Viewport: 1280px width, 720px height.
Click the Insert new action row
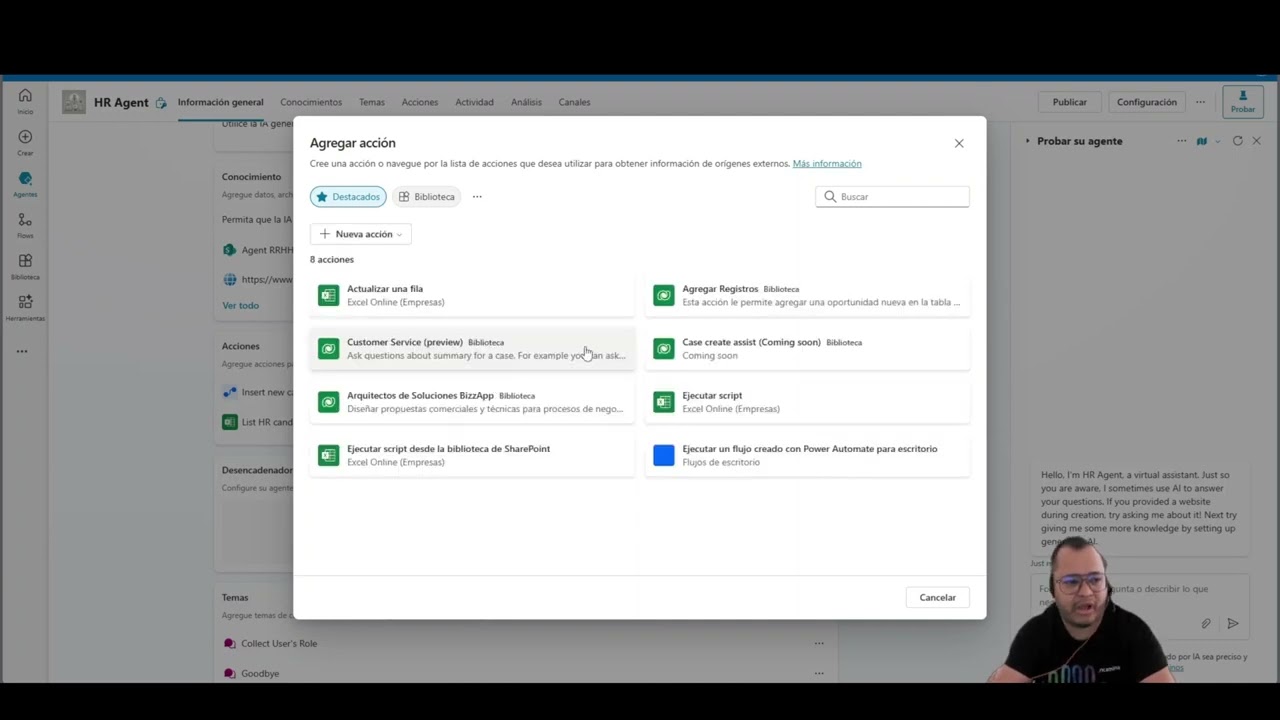(258, 392)
